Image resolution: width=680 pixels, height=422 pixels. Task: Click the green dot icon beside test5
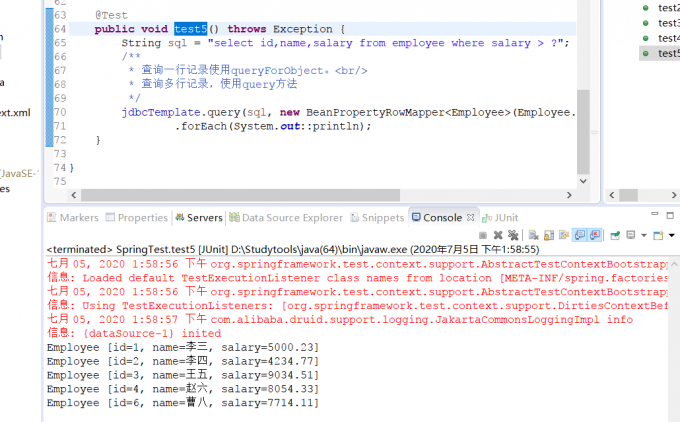646,53
